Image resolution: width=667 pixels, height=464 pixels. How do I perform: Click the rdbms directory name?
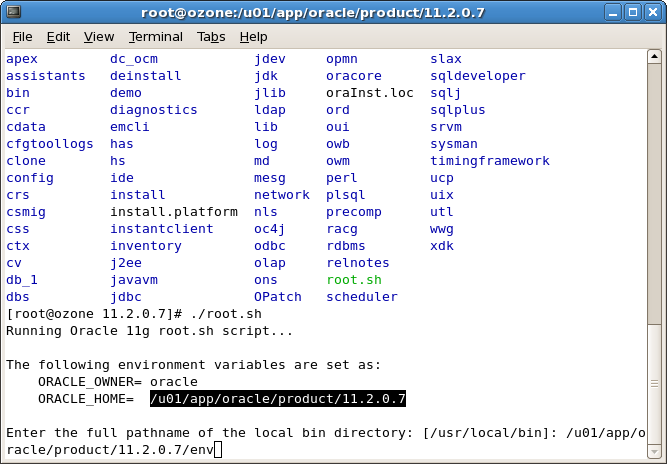(346, 246)
